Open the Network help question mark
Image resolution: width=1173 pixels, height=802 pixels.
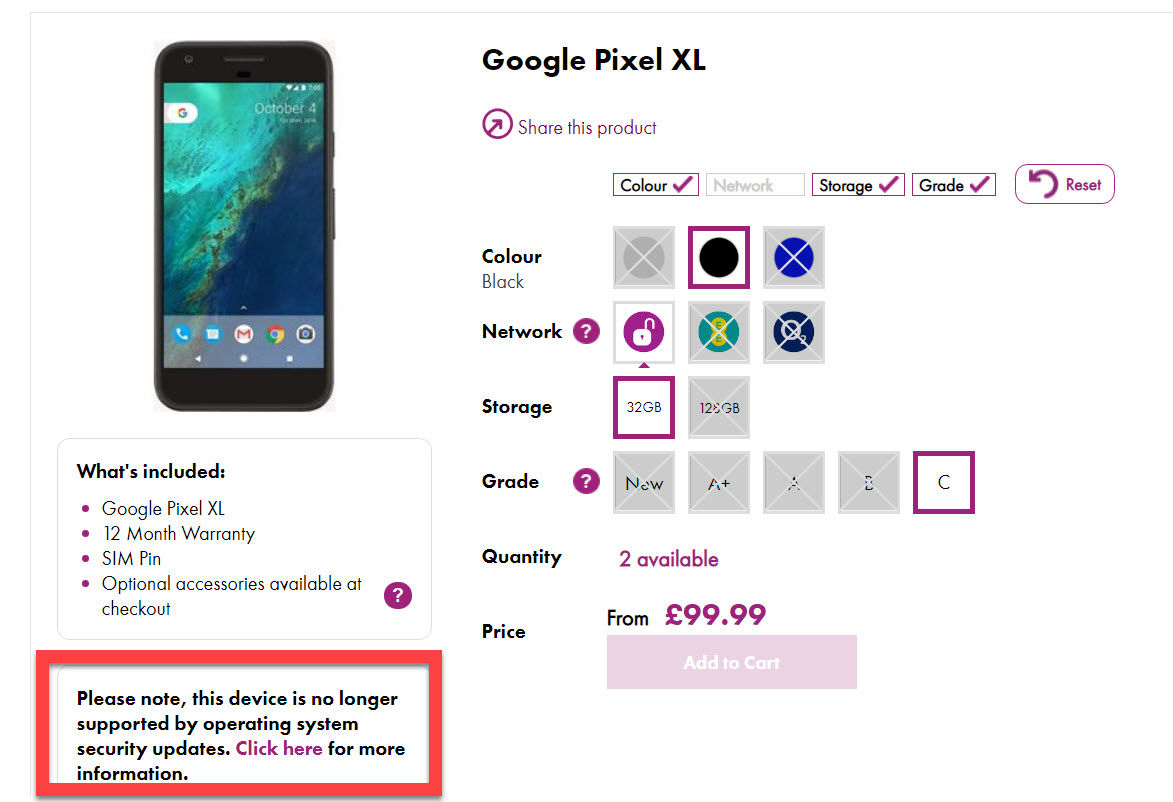(x=586, y=331)
